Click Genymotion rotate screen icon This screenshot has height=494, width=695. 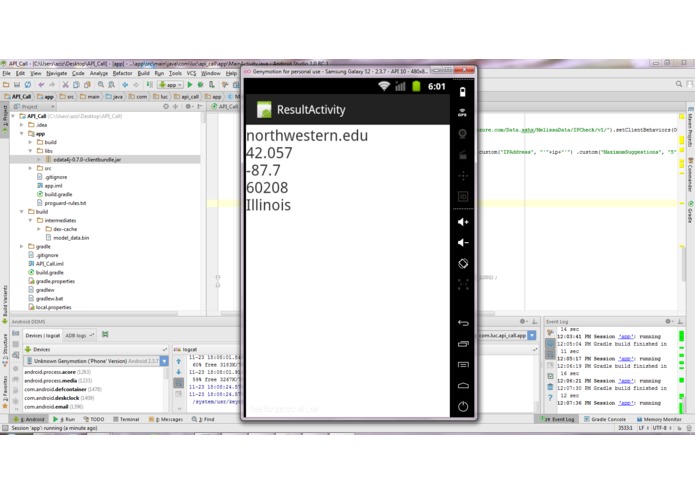click(463, 264)
